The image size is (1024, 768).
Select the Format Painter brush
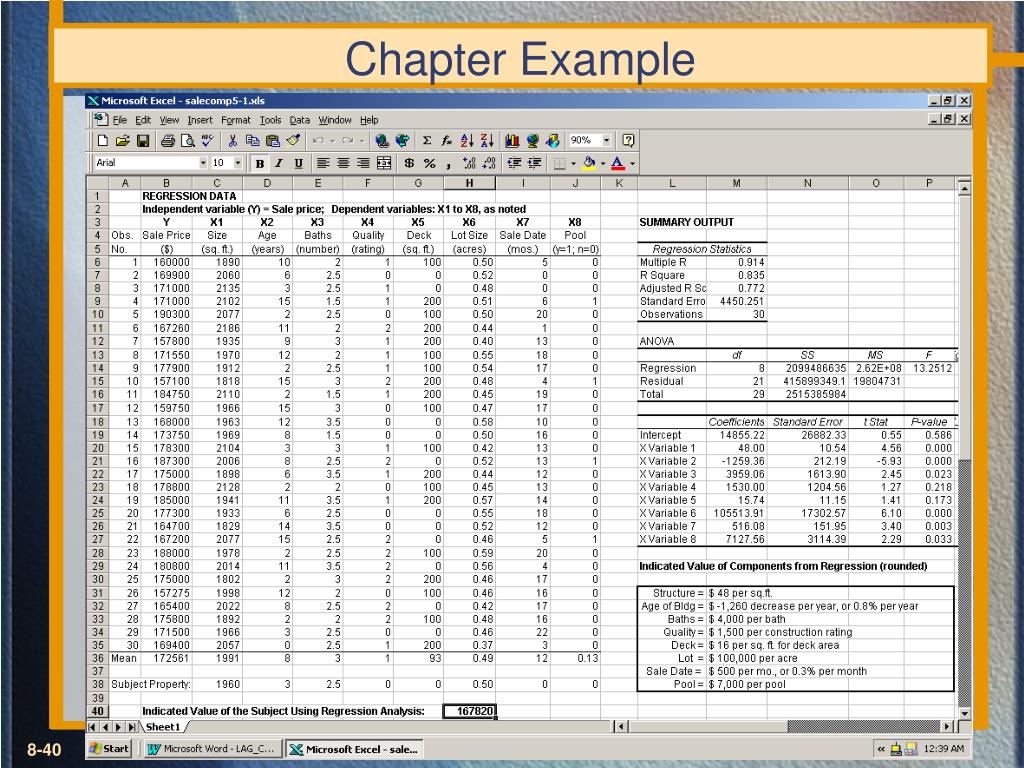pyautogui.click(x=293, y=140)
